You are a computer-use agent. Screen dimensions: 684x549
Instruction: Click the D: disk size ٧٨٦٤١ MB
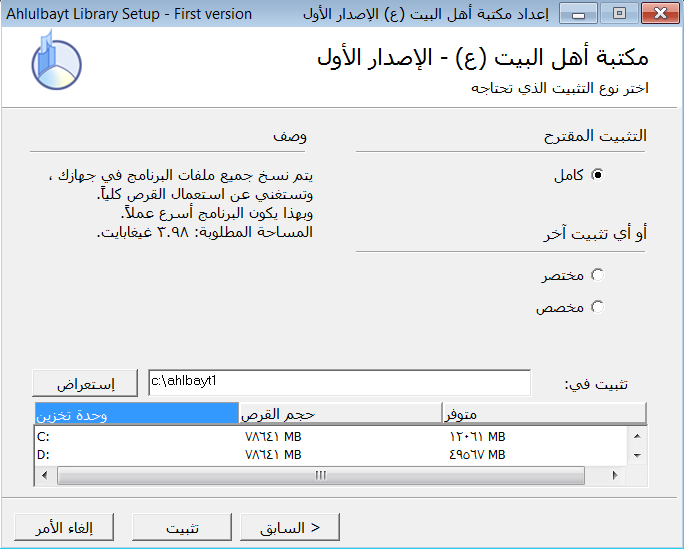point(273,455)
